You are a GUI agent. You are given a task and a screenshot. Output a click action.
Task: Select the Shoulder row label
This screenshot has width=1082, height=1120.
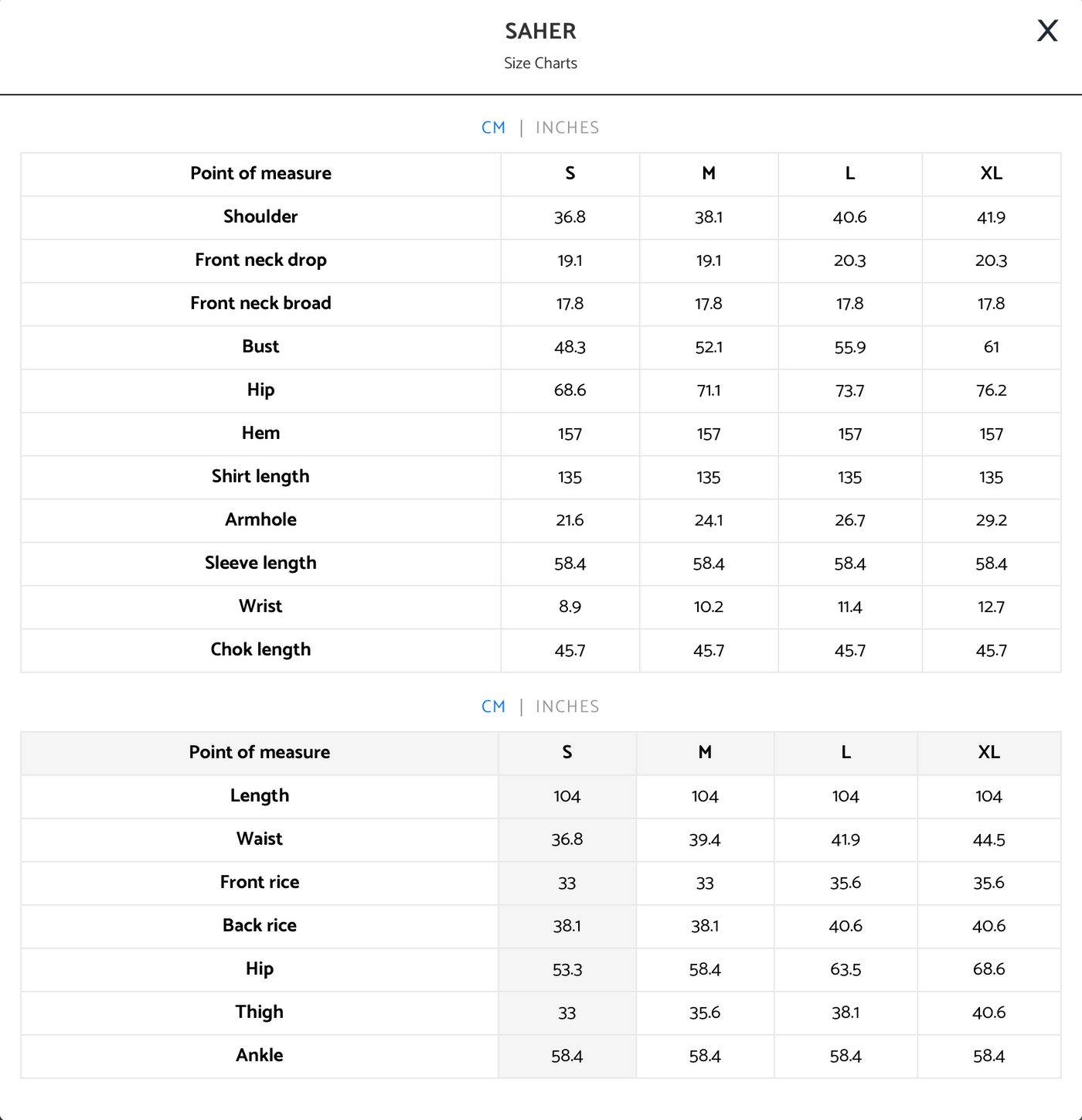[260, 216]
